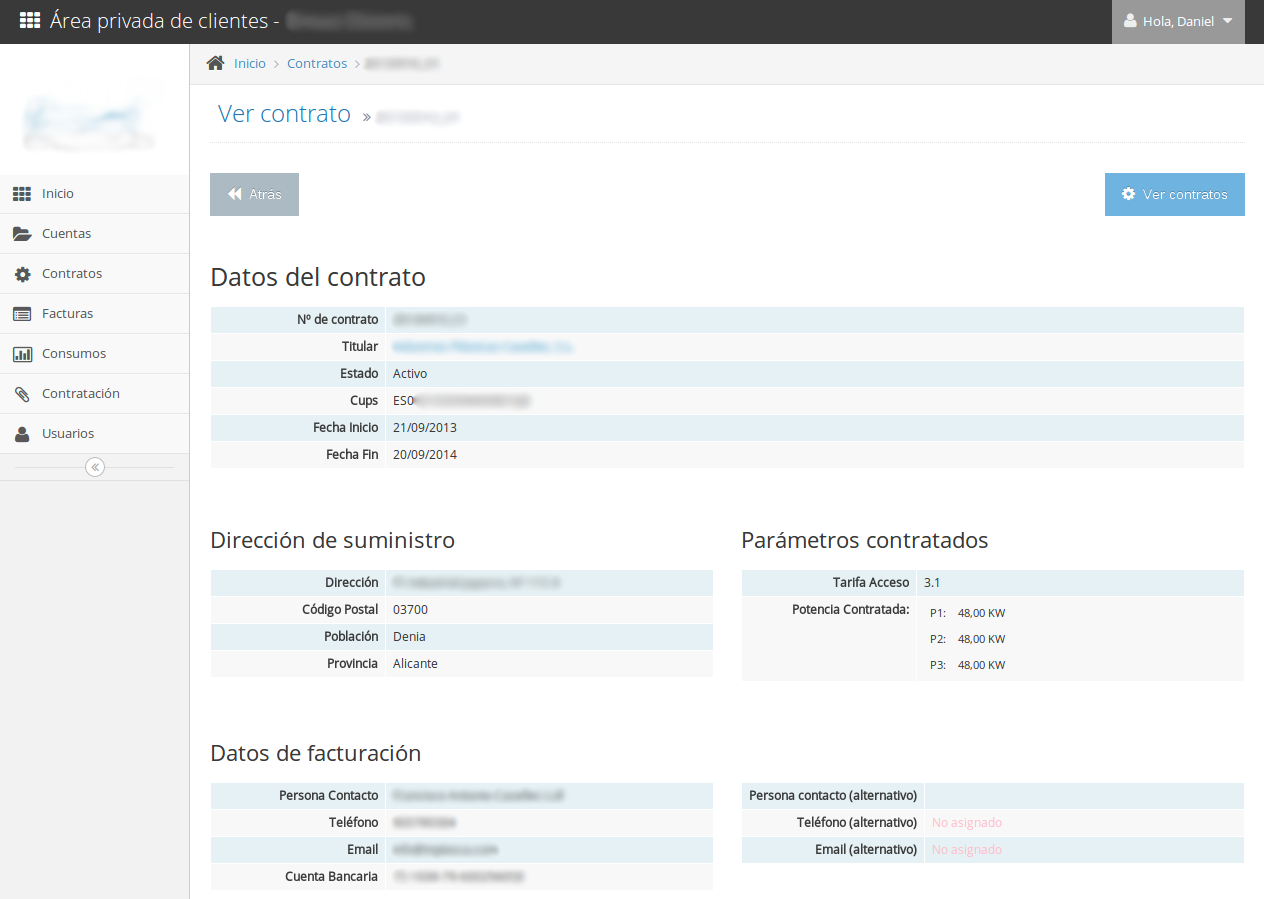Click the grid icon in the top bar
The width and height of the screenshot is (1264, 899).
point(29,20)
